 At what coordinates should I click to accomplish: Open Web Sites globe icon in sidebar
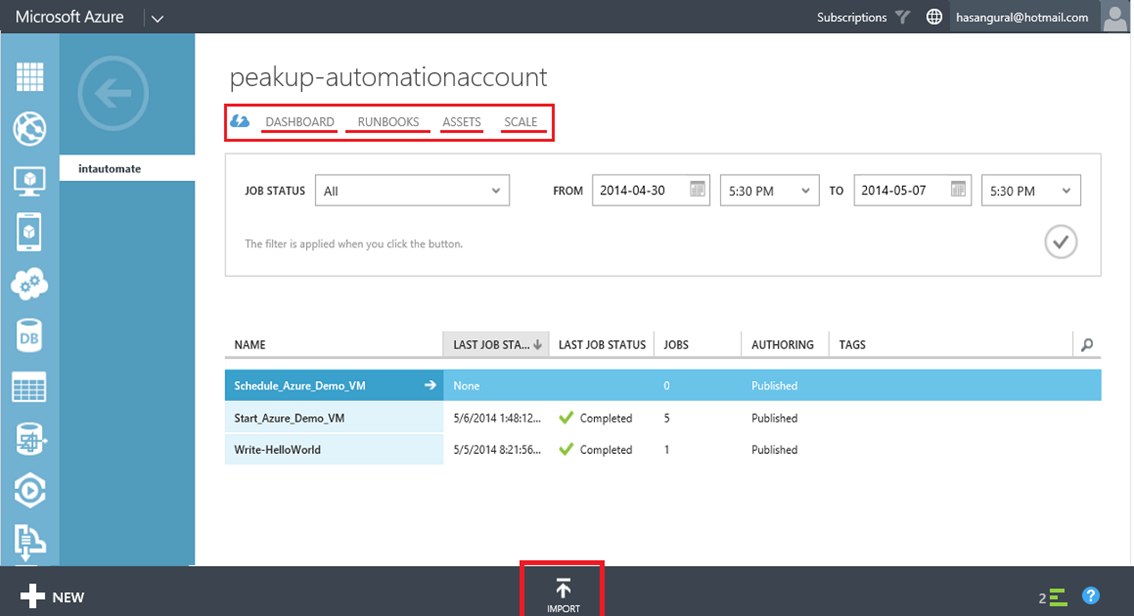pyautogui.click(x=30, y=129)
